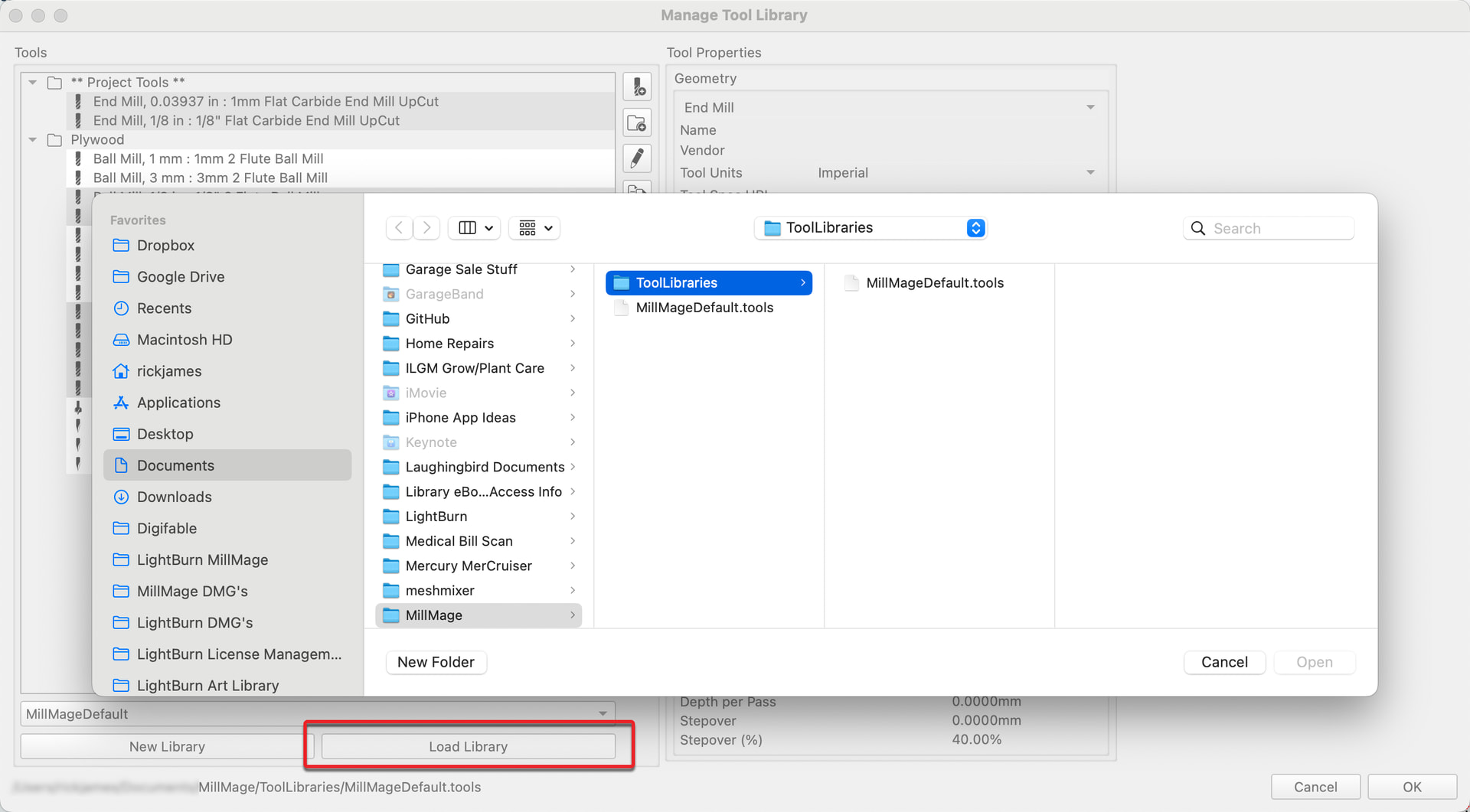Open the item grouping icon menu

tap(534, 228)
